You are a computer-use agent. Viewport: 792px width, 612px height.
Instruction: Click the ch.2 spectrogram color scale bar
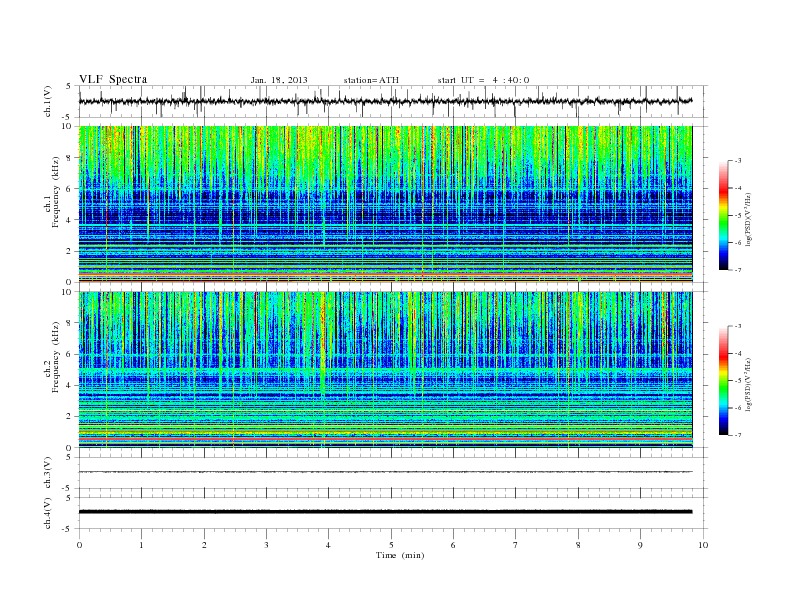coord(724,381)
